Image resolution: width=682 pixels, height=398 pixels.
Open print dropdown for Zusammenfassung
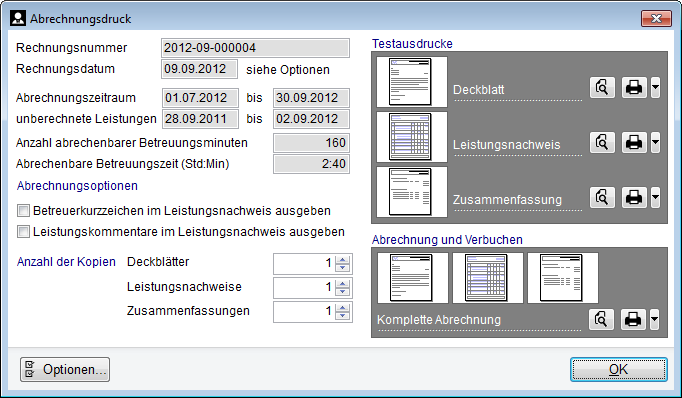point(655,197)
